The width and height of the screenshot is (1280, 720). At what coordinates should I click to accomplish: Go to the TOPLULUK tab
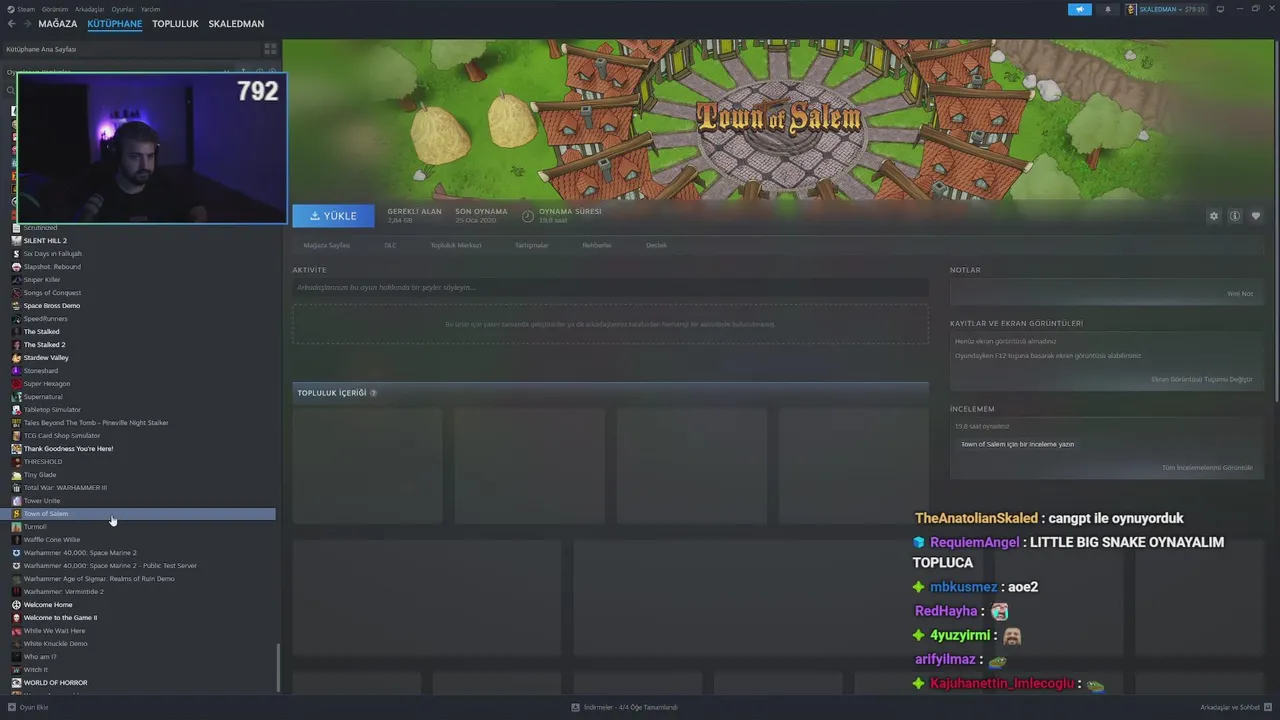click(175, 24)
